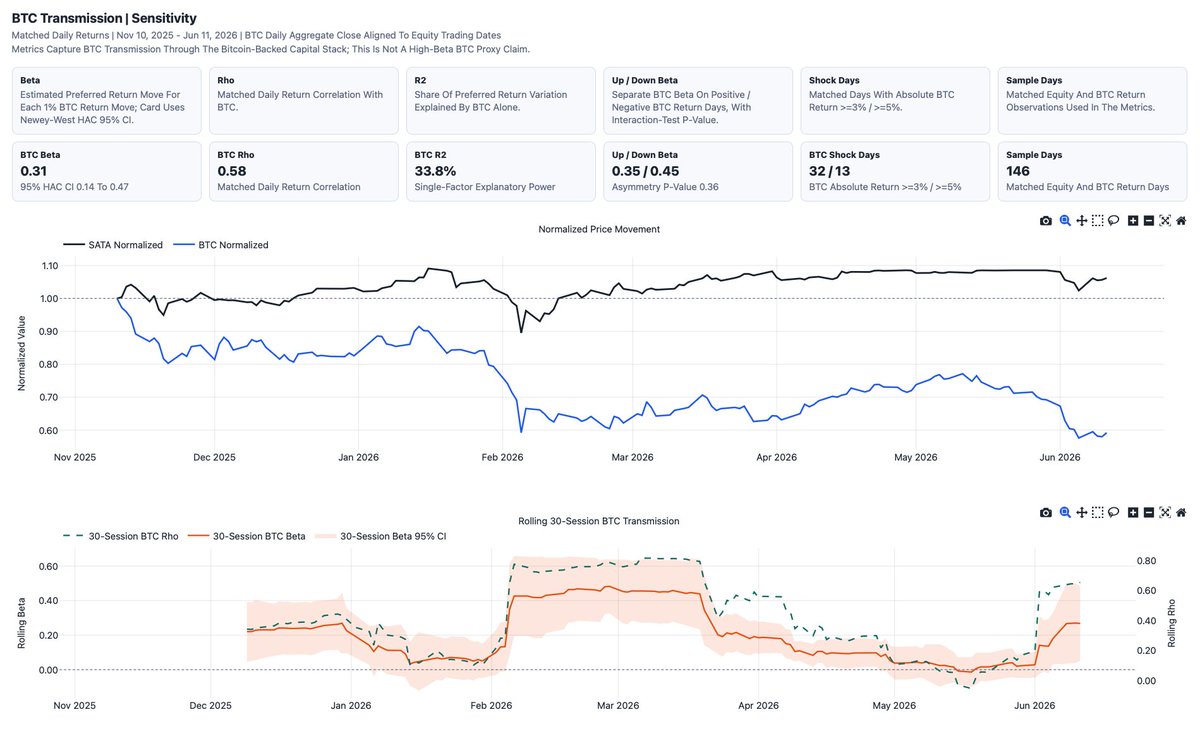The width and height of the screenshot is (1200, 748).
Task: Click the 'Normalized Price Movement' chart title
Action: coord(599,229)
